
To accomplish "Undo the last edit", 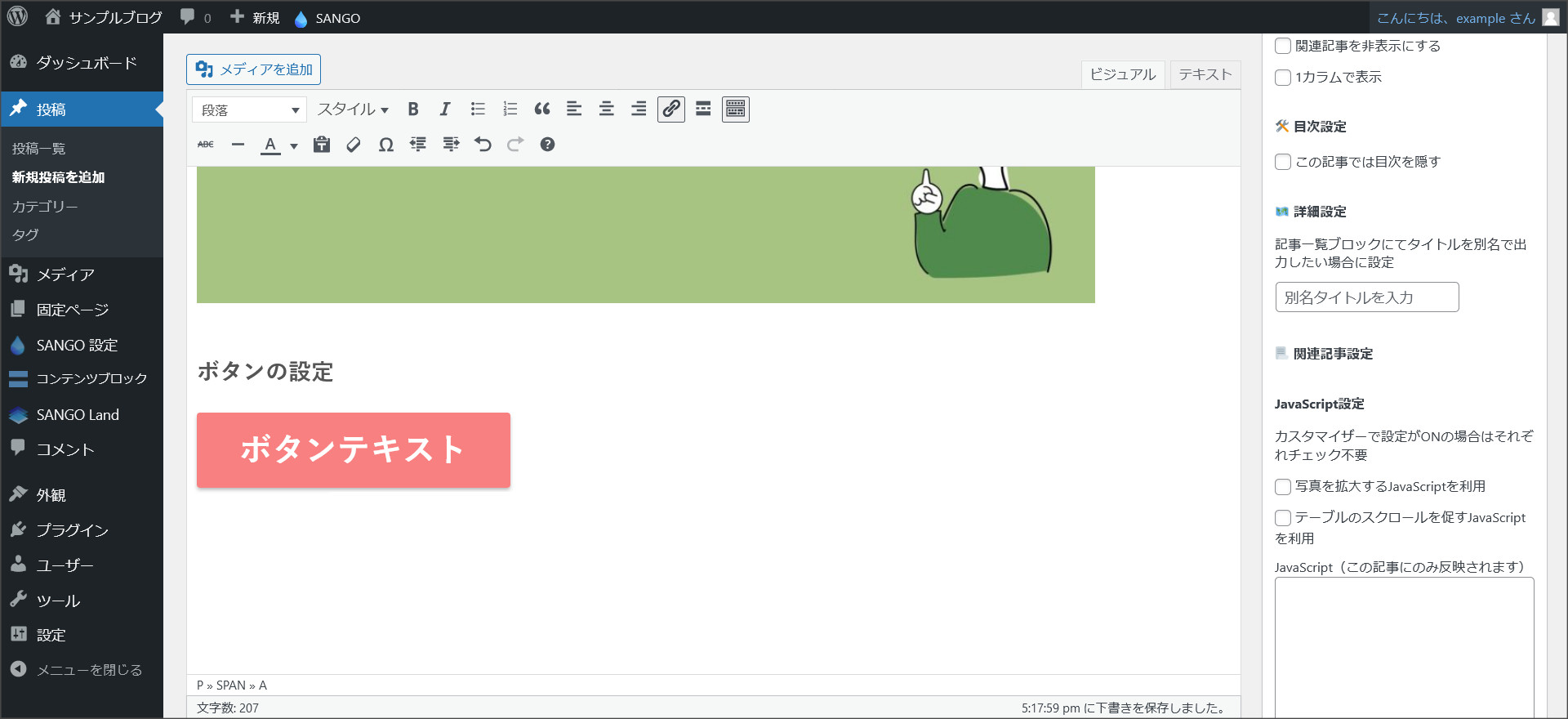I will [483, 145].
